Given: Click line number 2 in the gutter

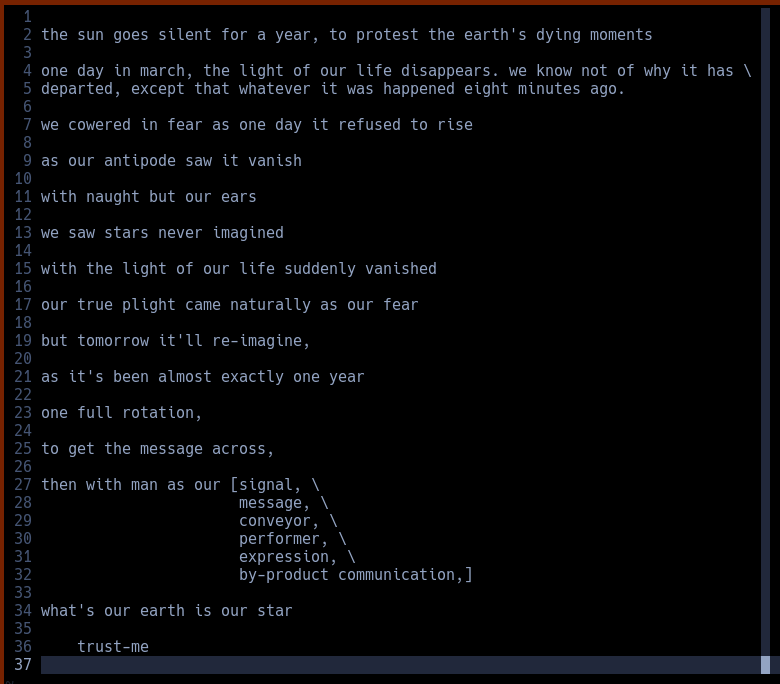Looking at the screenshot, I should tap(27, 35).
